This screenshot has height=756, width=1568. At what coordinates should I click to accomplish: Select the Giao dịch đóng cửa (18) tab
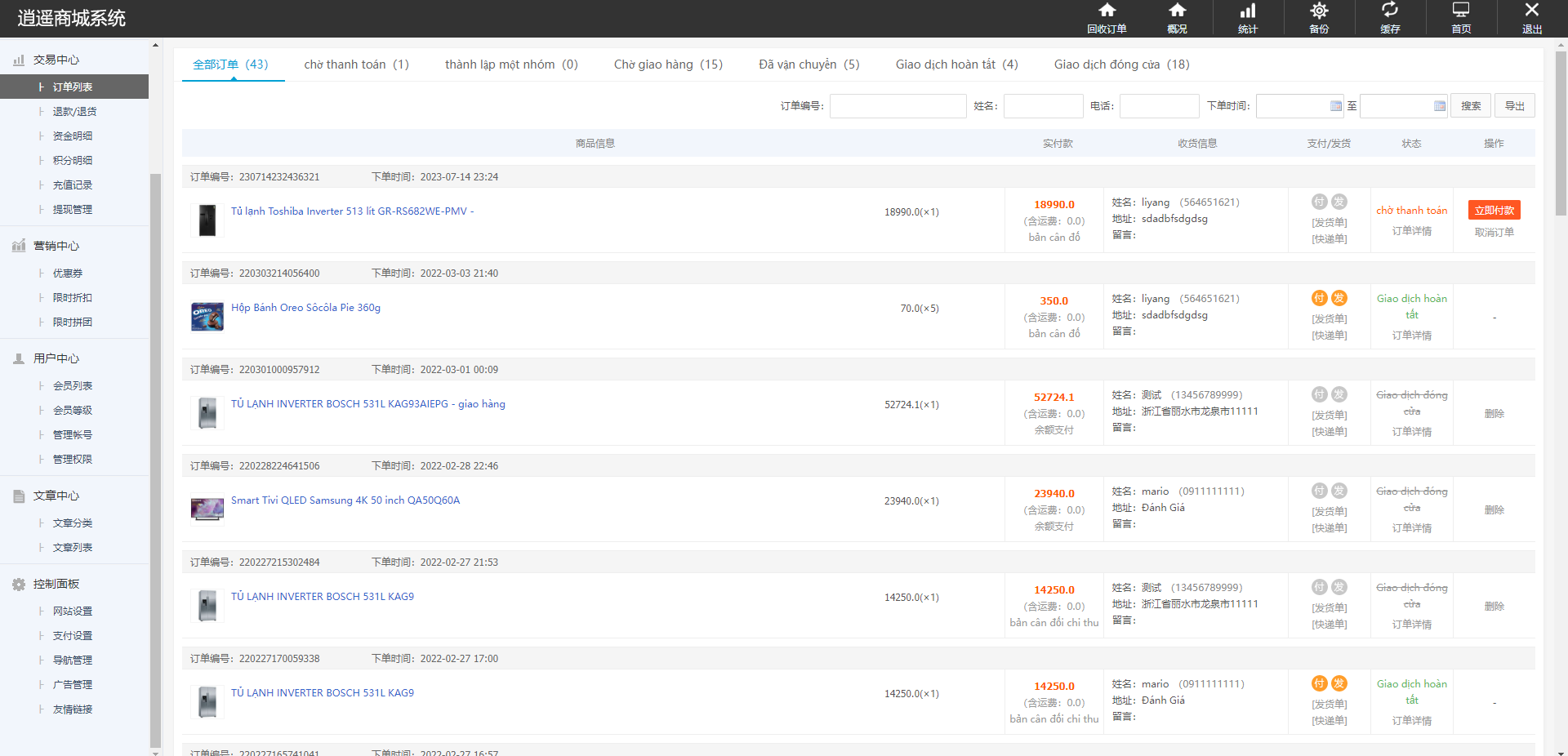pos(1121,64)
